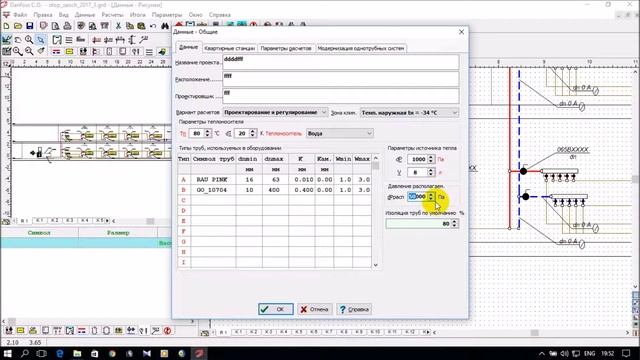
Task: Click the supply temperature 80 stepper
Action: (x=207, y=133)
